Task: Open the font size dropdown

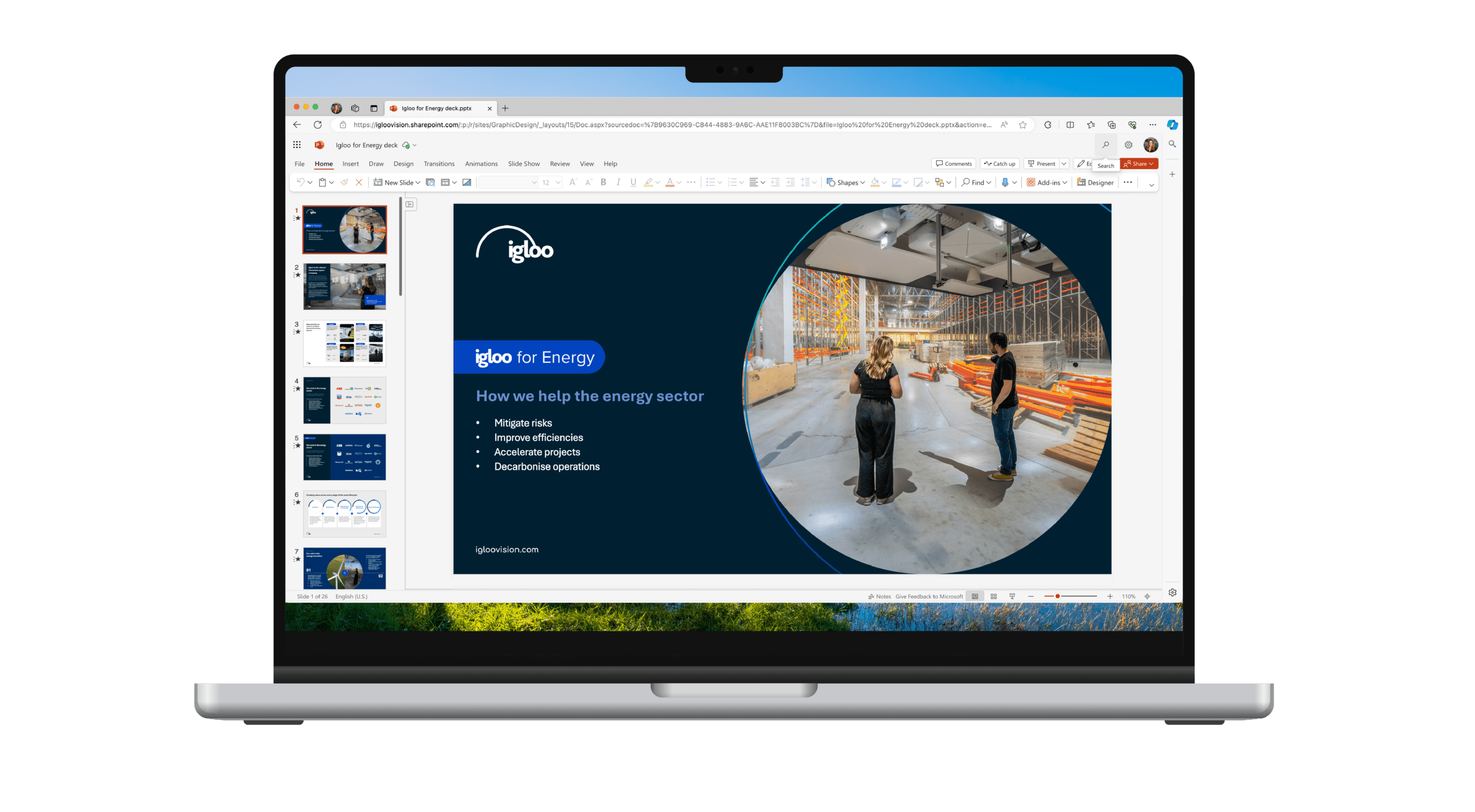Action: (558, 182)
